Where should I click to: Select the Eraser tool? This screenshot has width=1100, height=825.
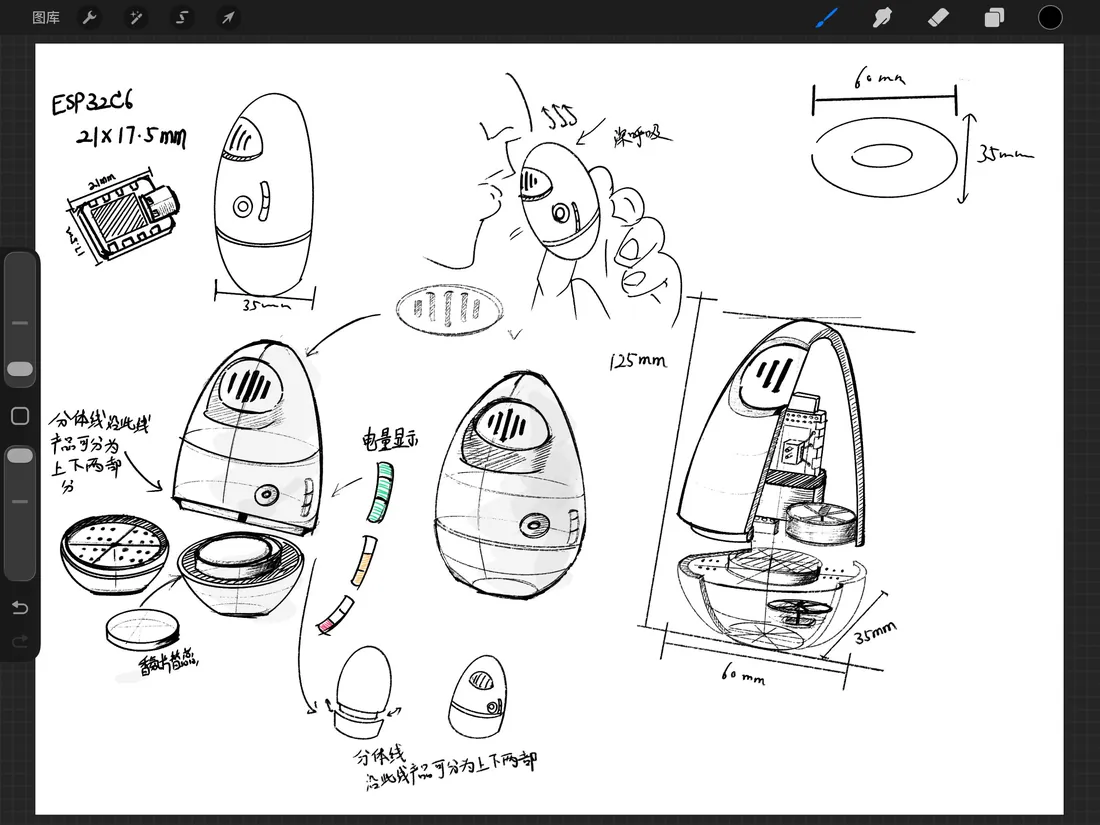(x=938, y=18)
